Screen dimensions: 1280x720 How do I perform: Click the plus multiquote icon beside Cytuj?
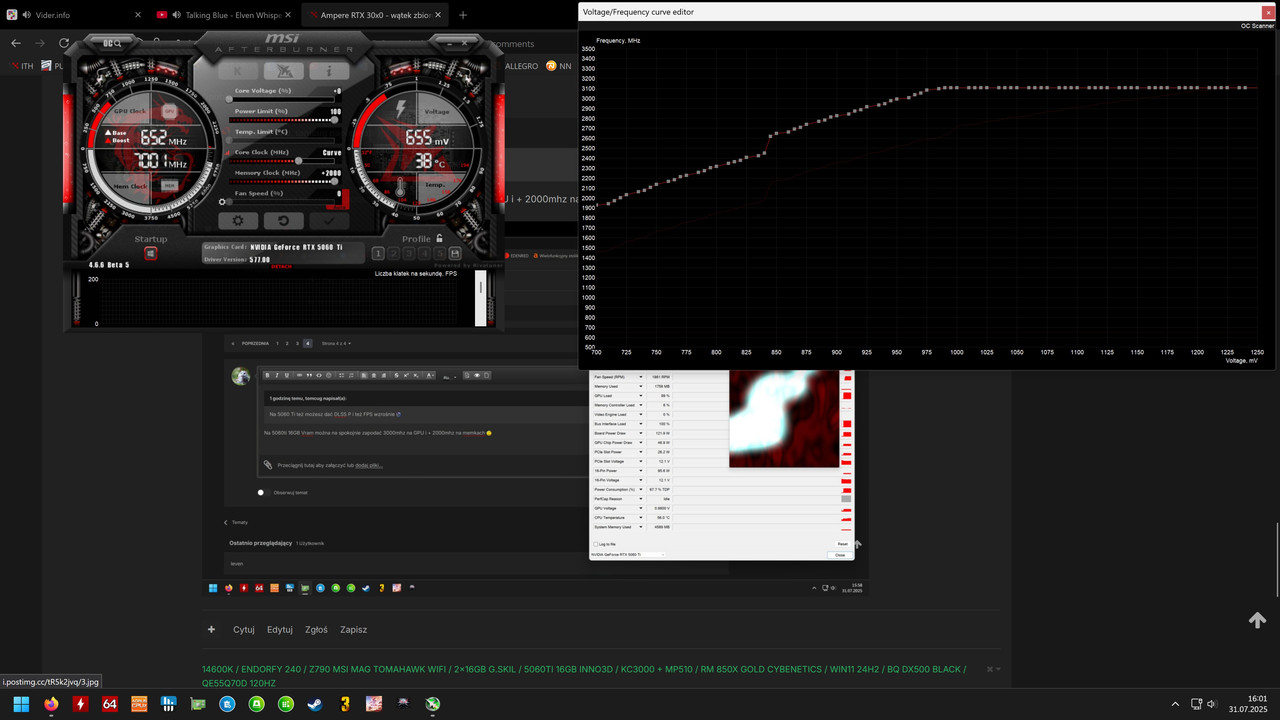pos(211,630)
